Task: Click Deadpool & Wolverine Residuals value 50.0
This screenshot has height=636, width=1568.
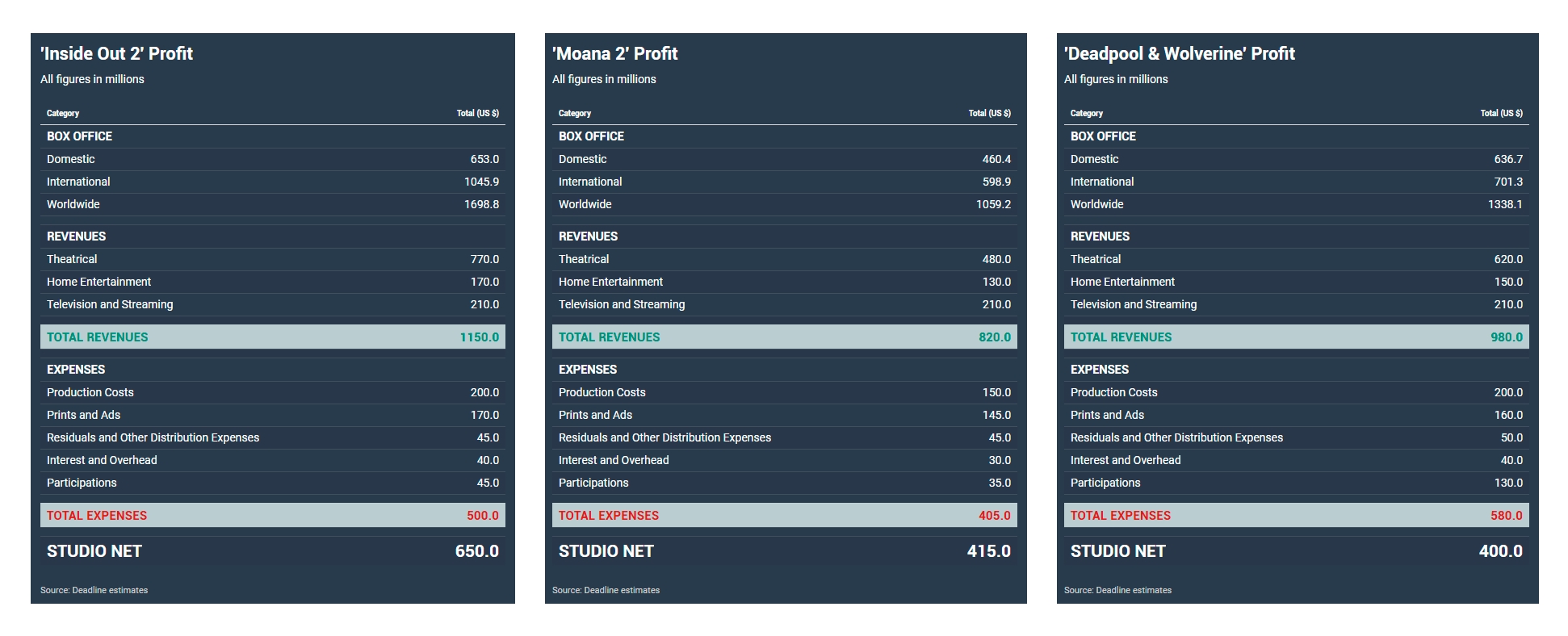Action: [1511, 437]
